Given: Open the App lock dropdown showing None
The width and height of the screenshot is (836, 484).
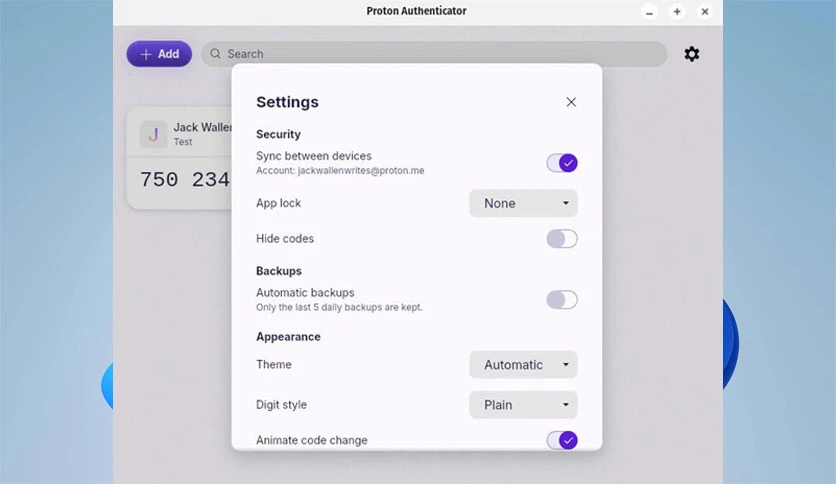Looking at the screenshot, I should (523, 203).
